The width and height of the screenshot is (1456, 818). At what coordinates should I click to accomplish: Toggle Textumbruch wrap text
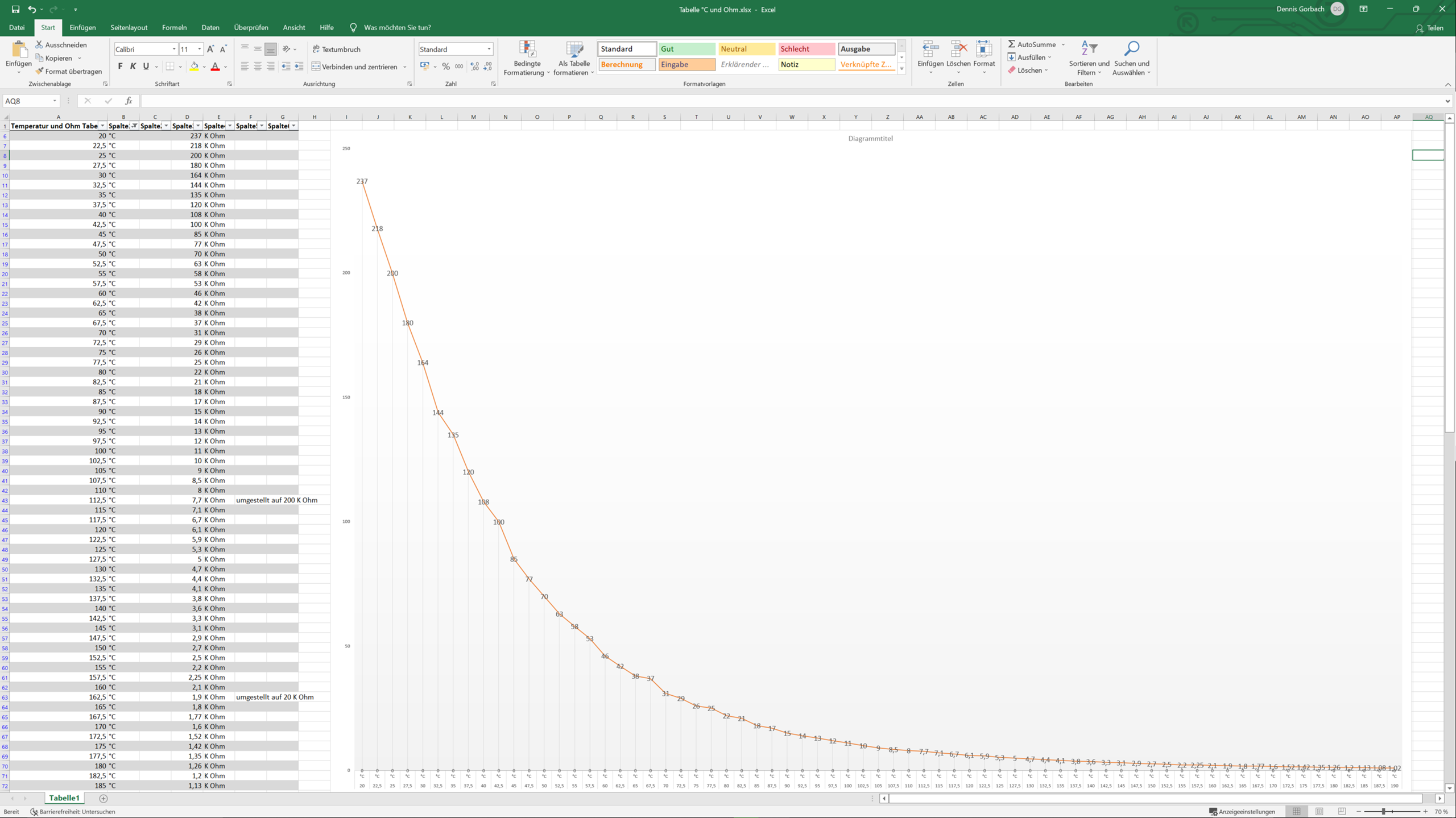pos(337,49)
